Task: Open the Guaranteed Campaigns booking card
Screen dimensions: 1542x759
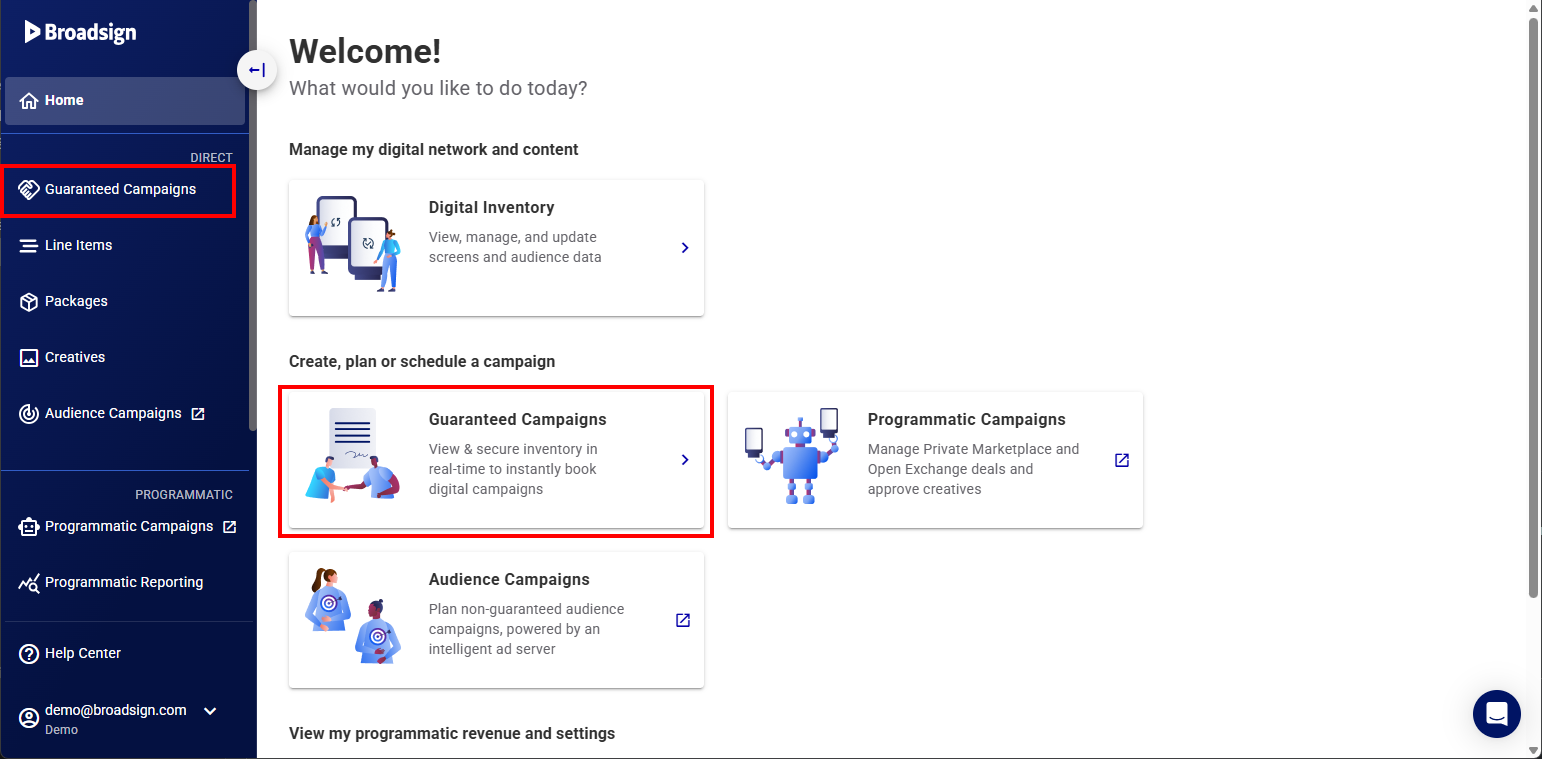Action: tap(496, 460)
